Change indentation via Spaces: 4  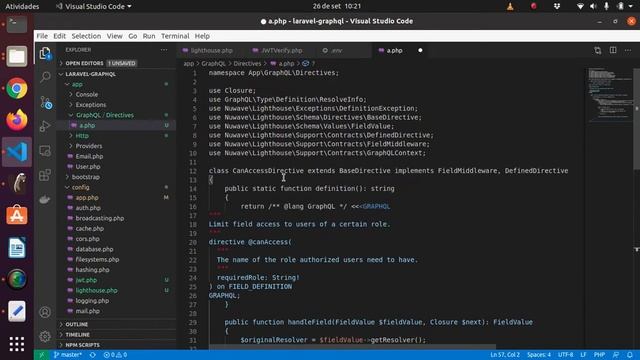pos(539,355)
